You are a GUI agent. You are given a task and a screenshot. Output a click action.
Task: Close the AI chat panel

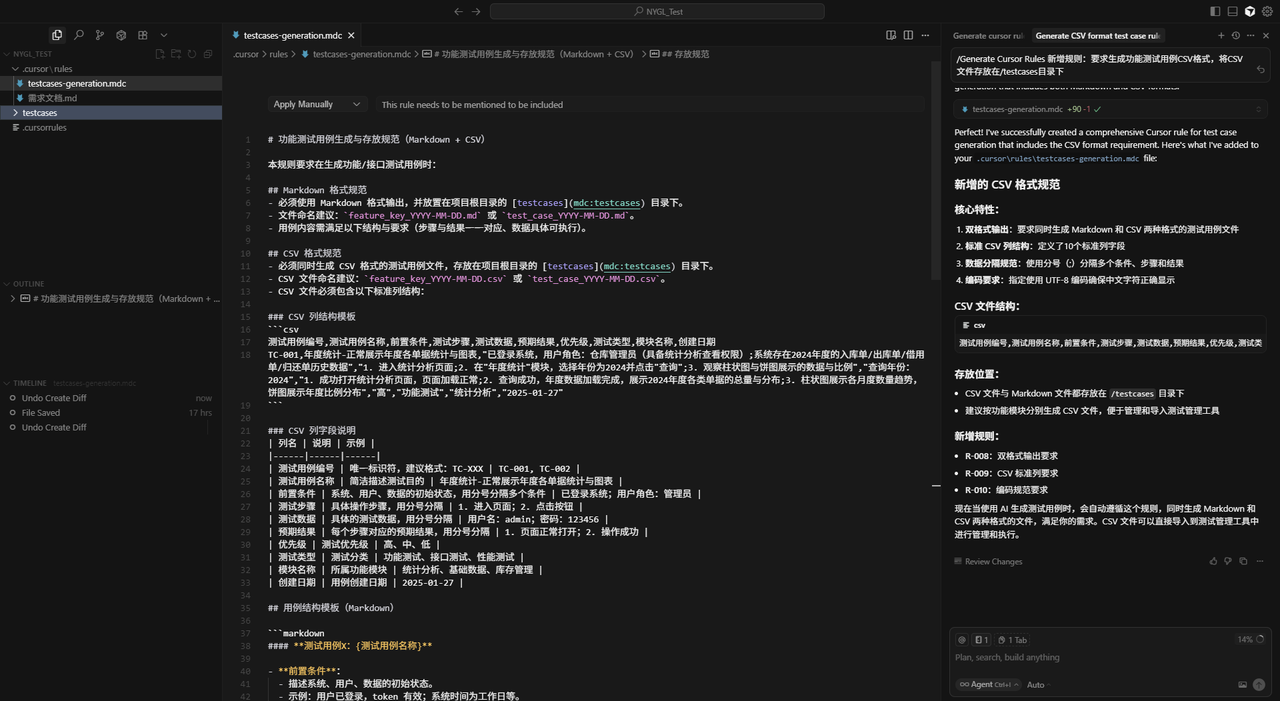point(1266,35)
